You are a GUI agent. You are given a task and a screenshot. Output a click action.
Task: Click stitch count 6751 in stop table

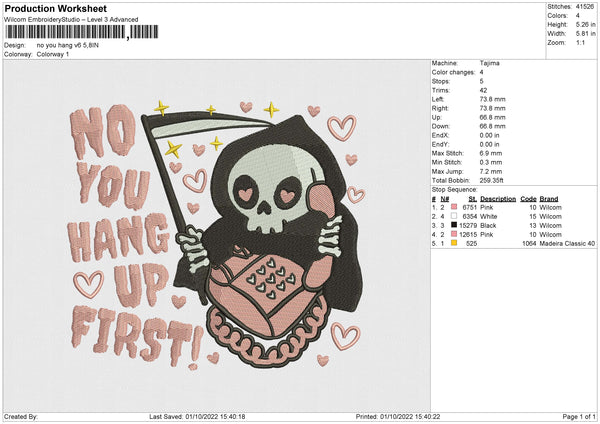click(x=470, y=207)
